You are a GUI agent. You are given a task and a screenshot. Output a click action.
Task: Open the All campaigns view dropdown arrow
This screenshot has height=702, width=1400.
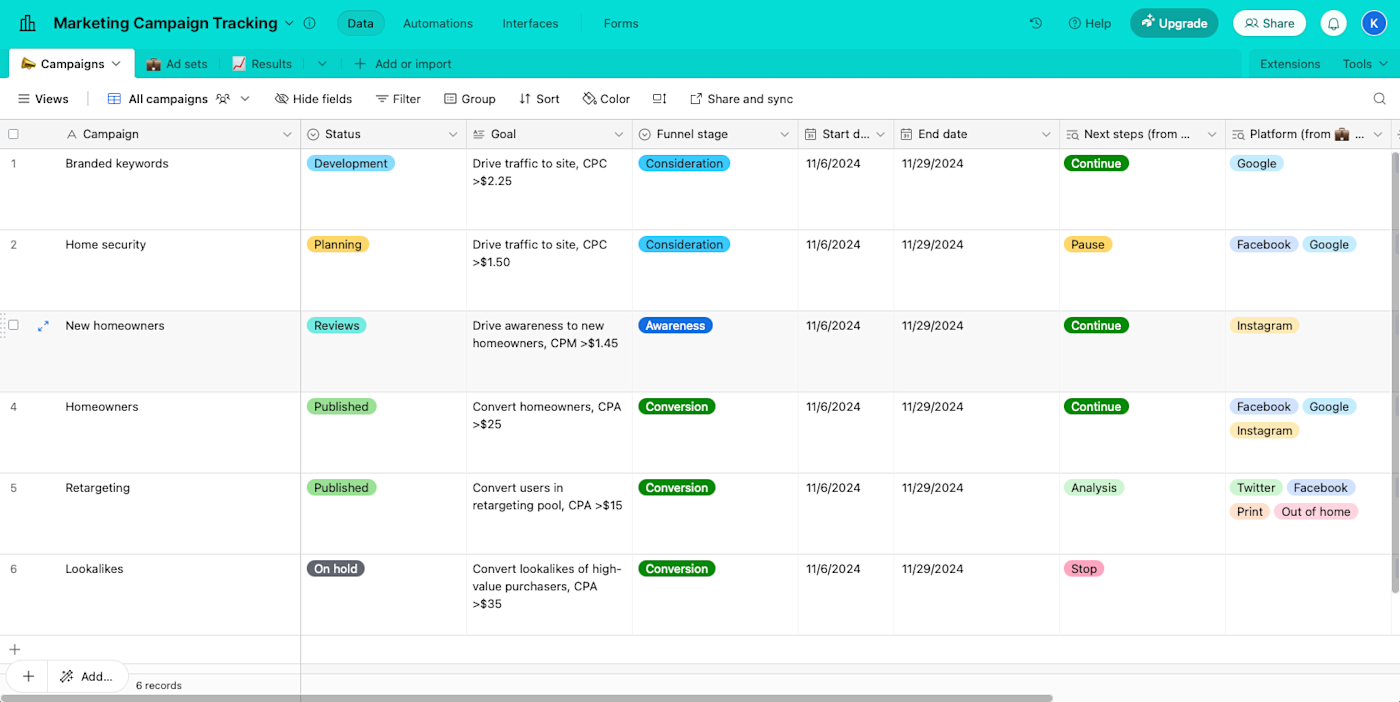pos(245,99)
